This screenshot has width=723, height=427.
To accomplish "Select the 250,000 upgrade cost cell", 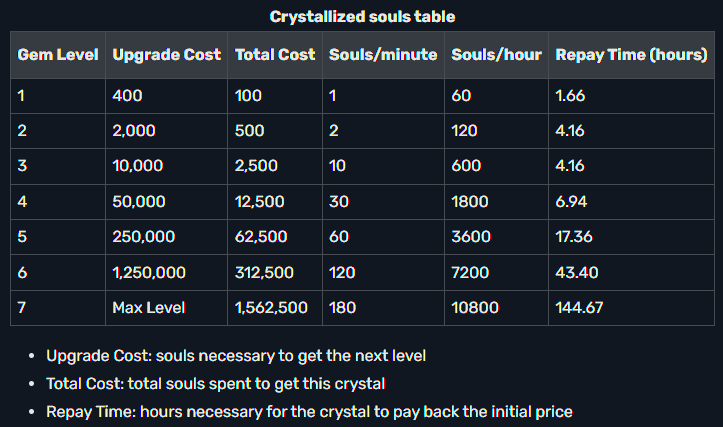I will pyautogui.click(x=144, y=237).
